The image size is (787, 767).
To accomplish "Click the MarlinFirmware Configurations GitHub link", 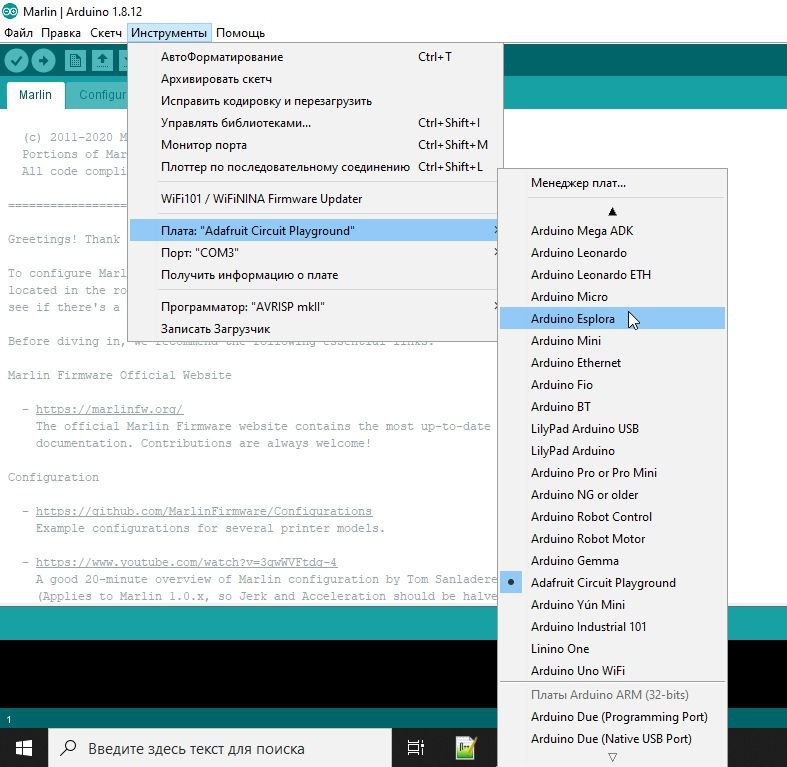I will coord(204,511).
